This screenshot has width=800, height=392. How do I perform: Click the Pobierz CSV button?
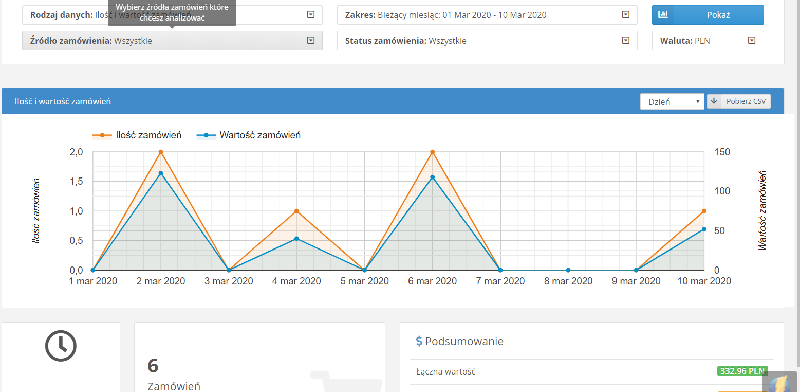[x=739, y=102]
